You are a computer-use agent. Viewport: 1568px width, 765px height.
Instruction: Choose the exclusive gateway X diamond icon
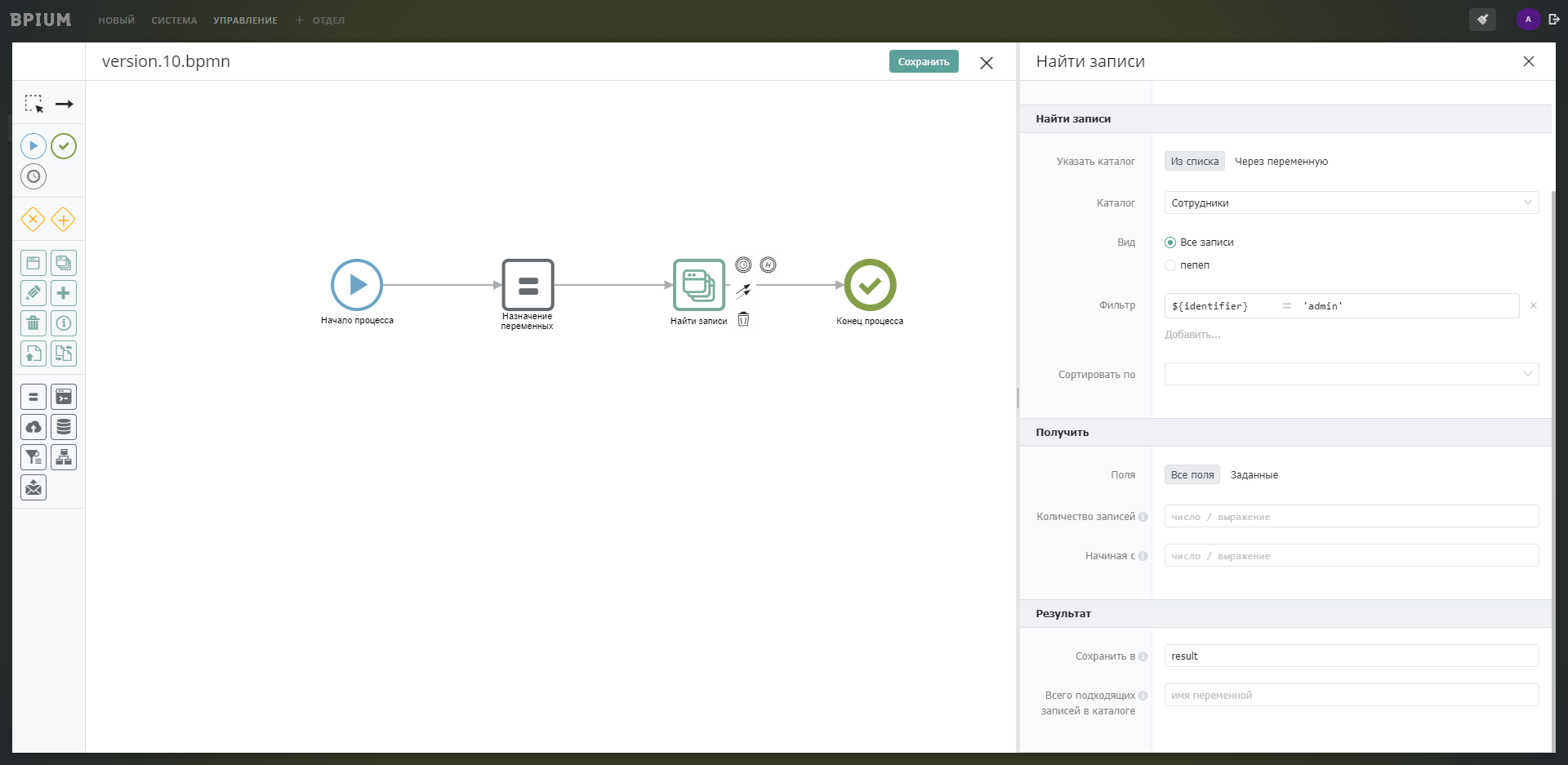[x=33, y=220]
